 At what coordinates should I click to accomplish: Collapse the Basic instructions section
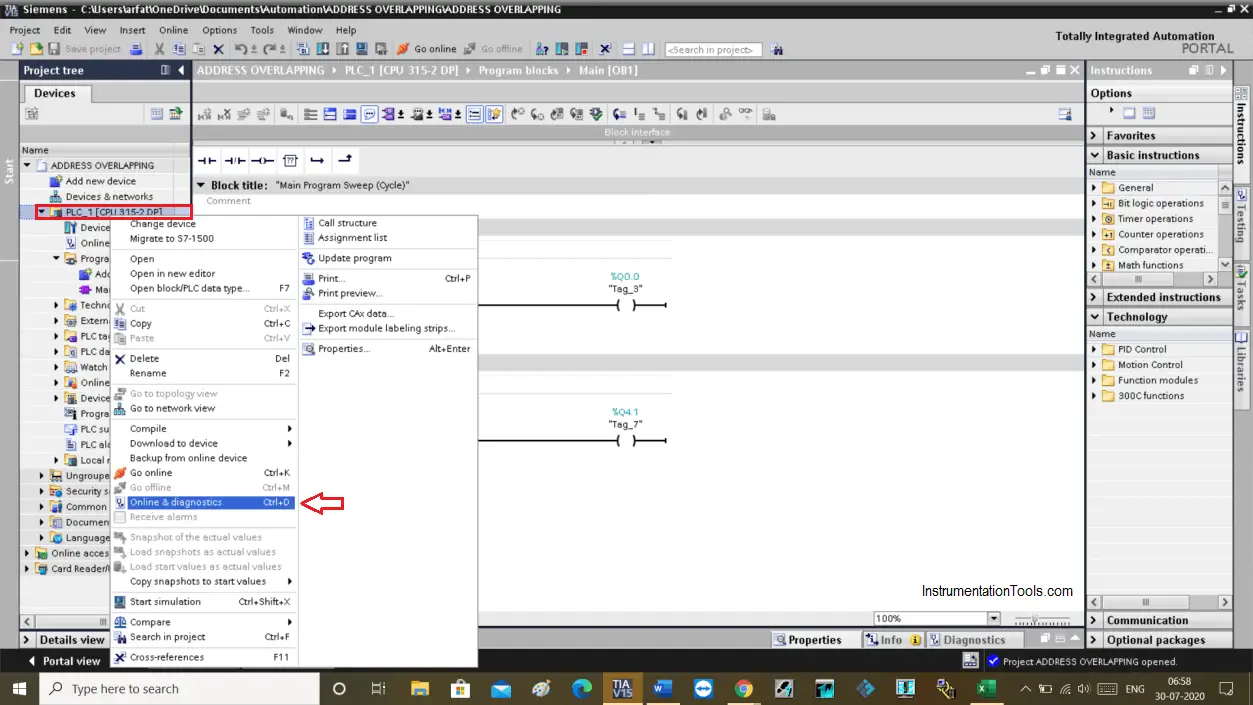click(1093, 155)
